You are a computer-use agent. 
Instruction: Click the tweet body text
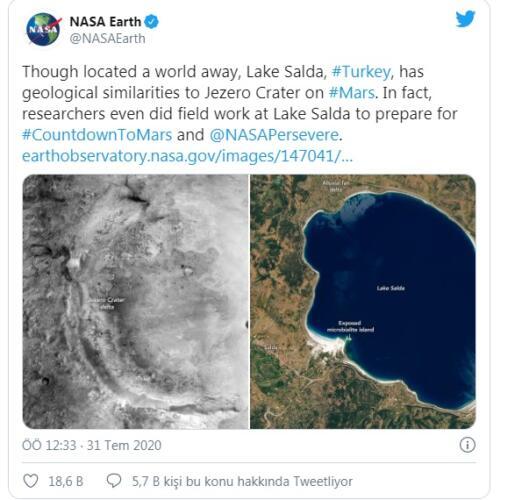click(240, 103)
